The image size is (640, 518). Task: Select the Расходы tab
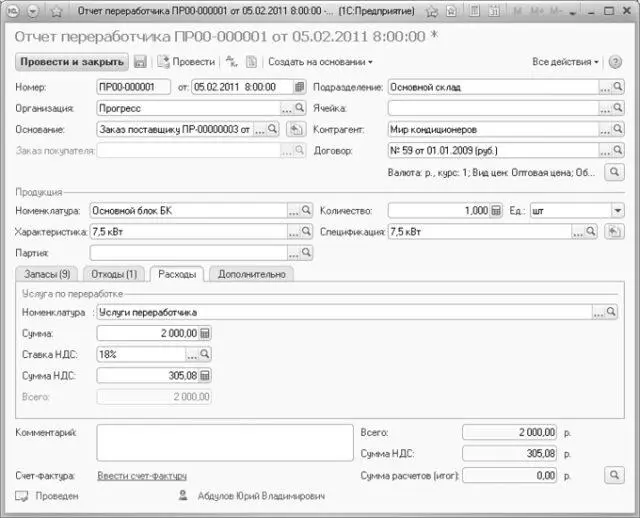coord(177,274)
